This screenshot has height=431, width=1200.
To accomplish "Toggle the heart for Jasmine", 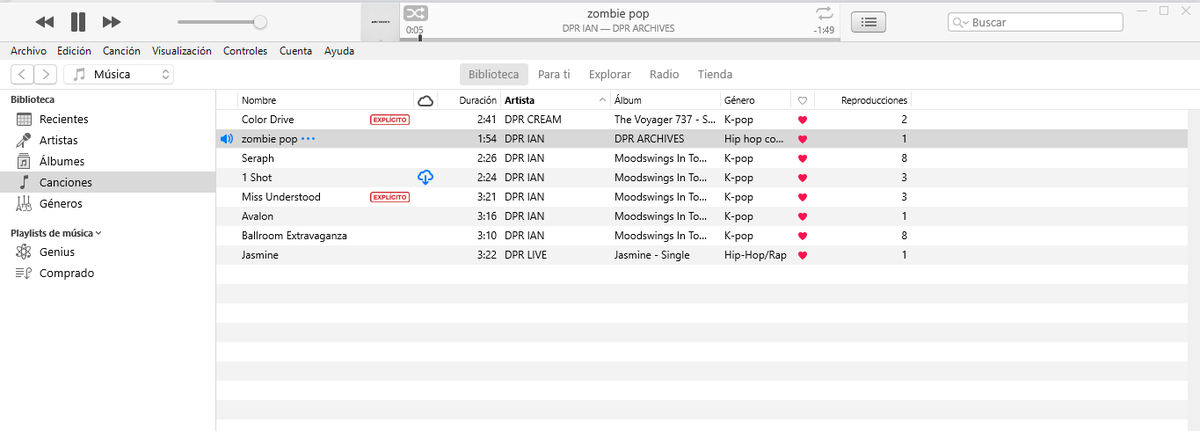I will (802, 255).
